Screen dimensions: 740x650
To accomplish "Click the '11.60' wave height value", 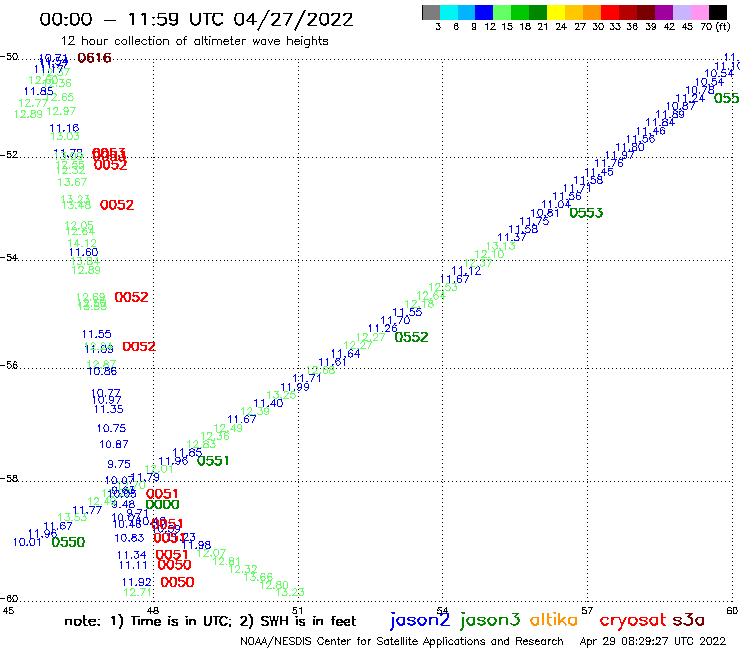I will [84, 252].
